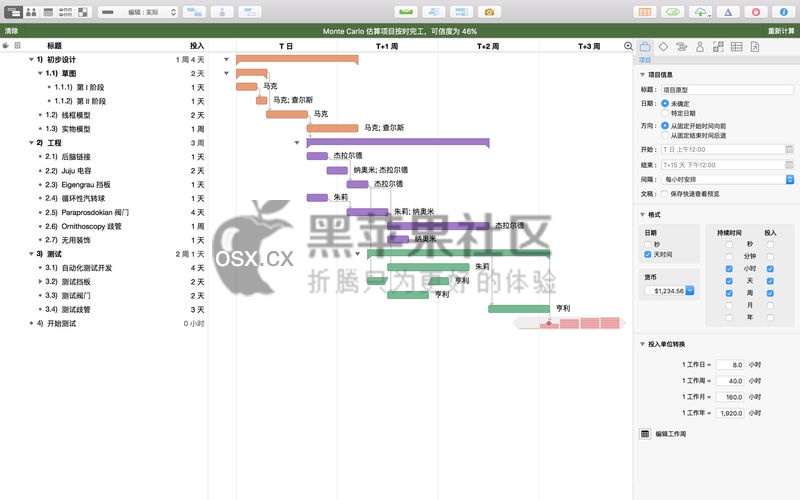Select the Resource person inspector tab
Screen dimensions: 800x500
click(700, 47)
